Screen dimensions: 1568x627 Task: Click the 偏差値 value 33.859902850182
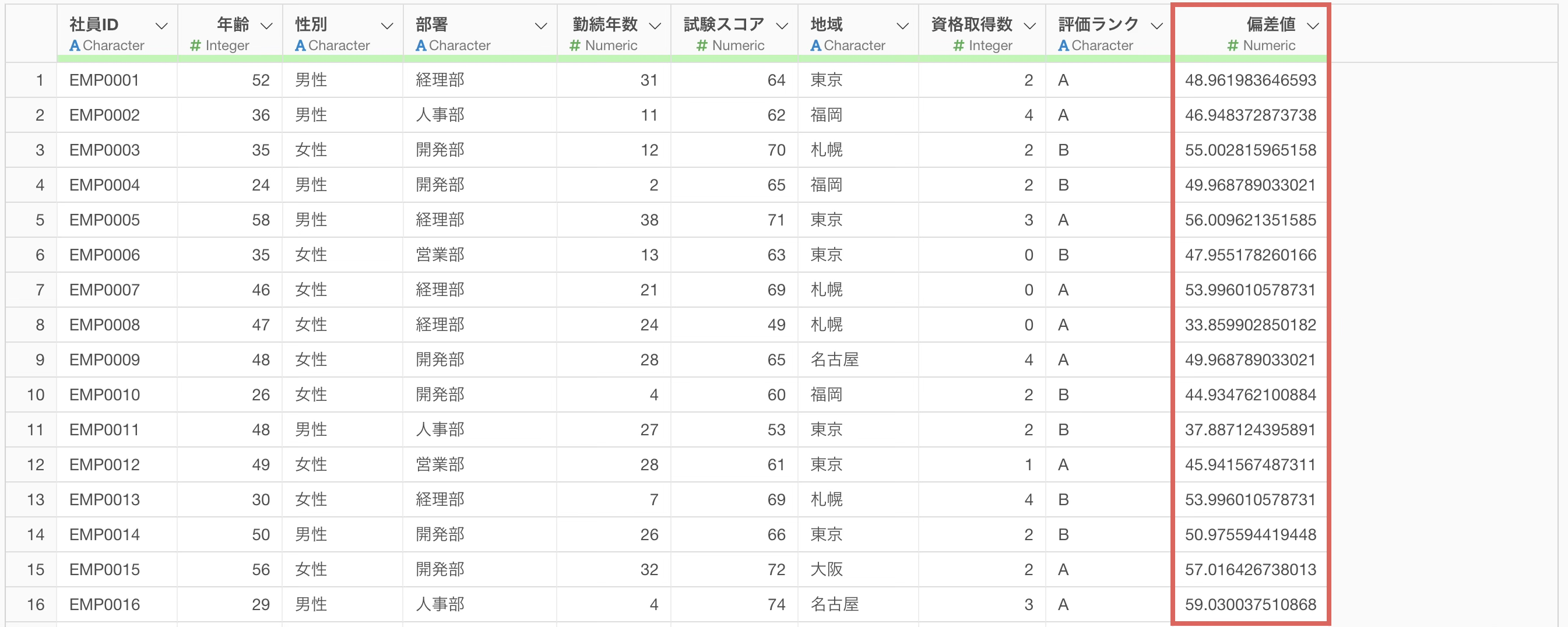1250,325
